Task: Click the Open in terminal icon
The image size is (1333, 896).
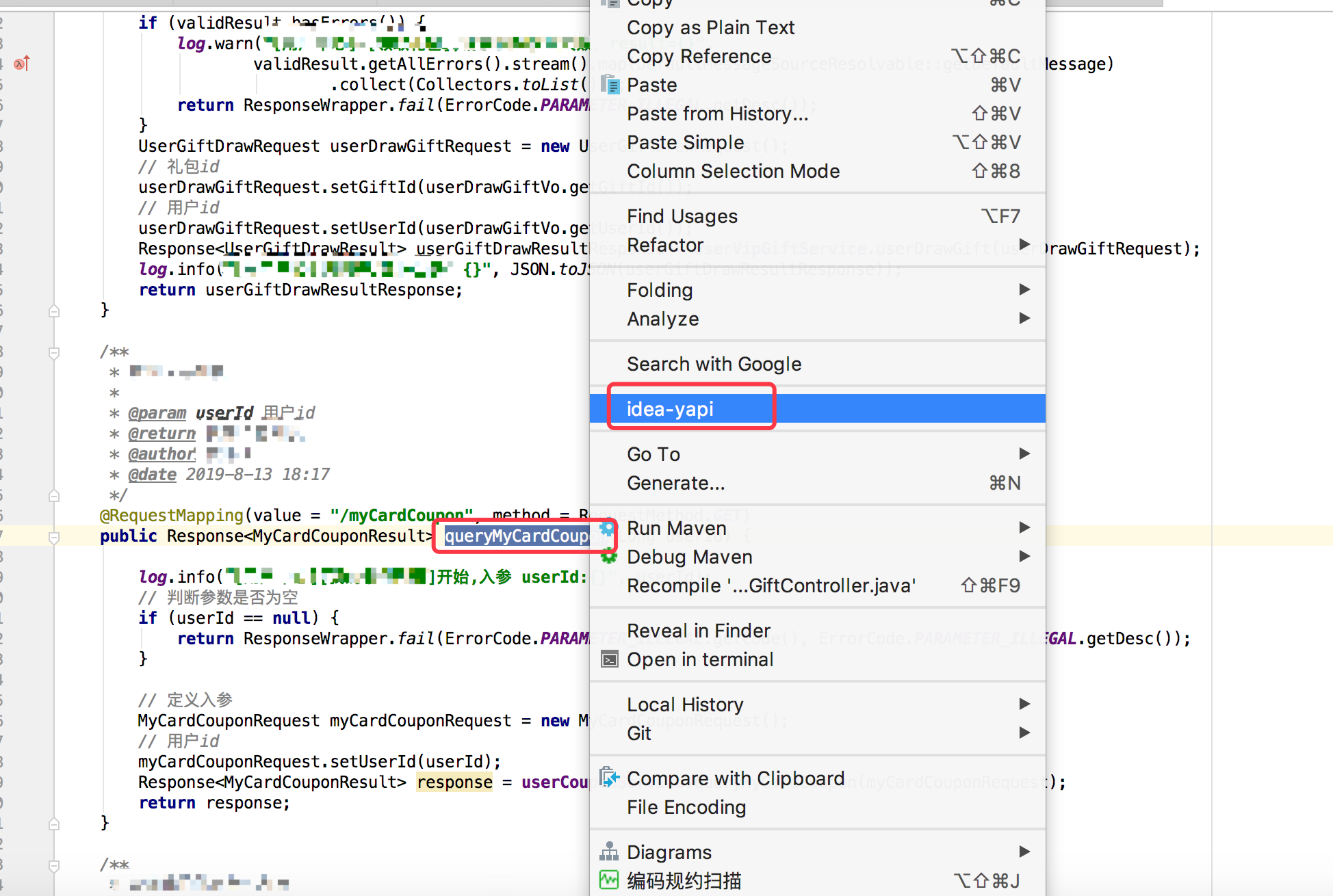Action: click(x=609, y=659)
